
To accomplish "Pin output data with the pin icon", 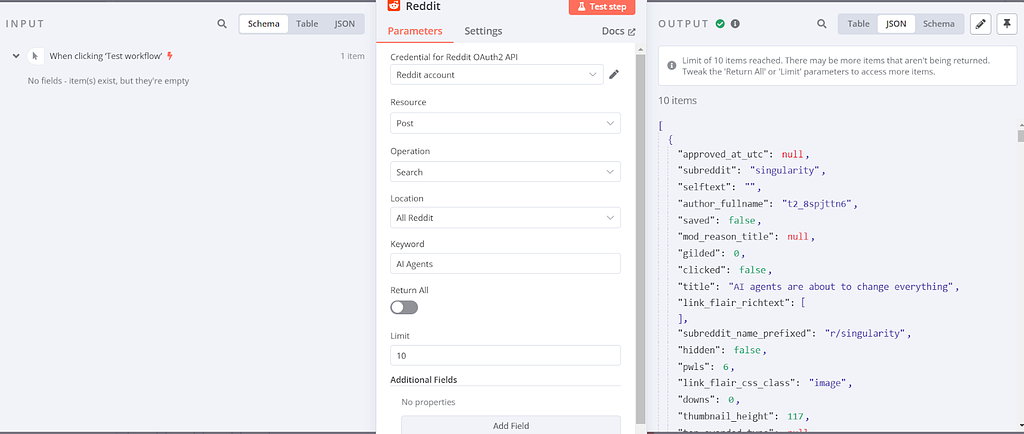I will 1006,23.
